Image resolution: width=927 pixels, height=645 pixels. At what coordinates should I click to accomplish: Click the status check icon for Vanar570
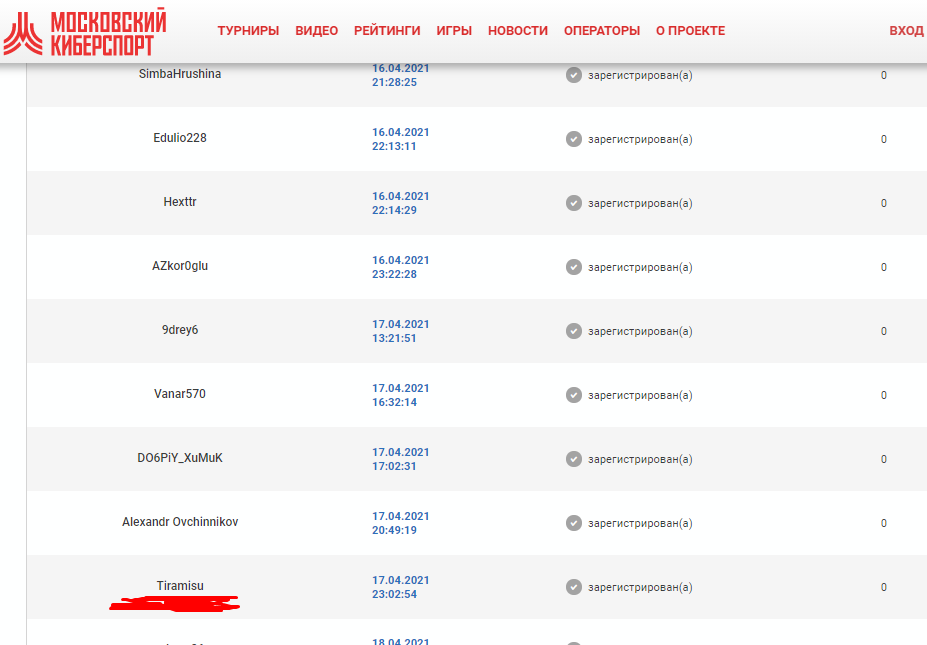click(x=573, y=395)
